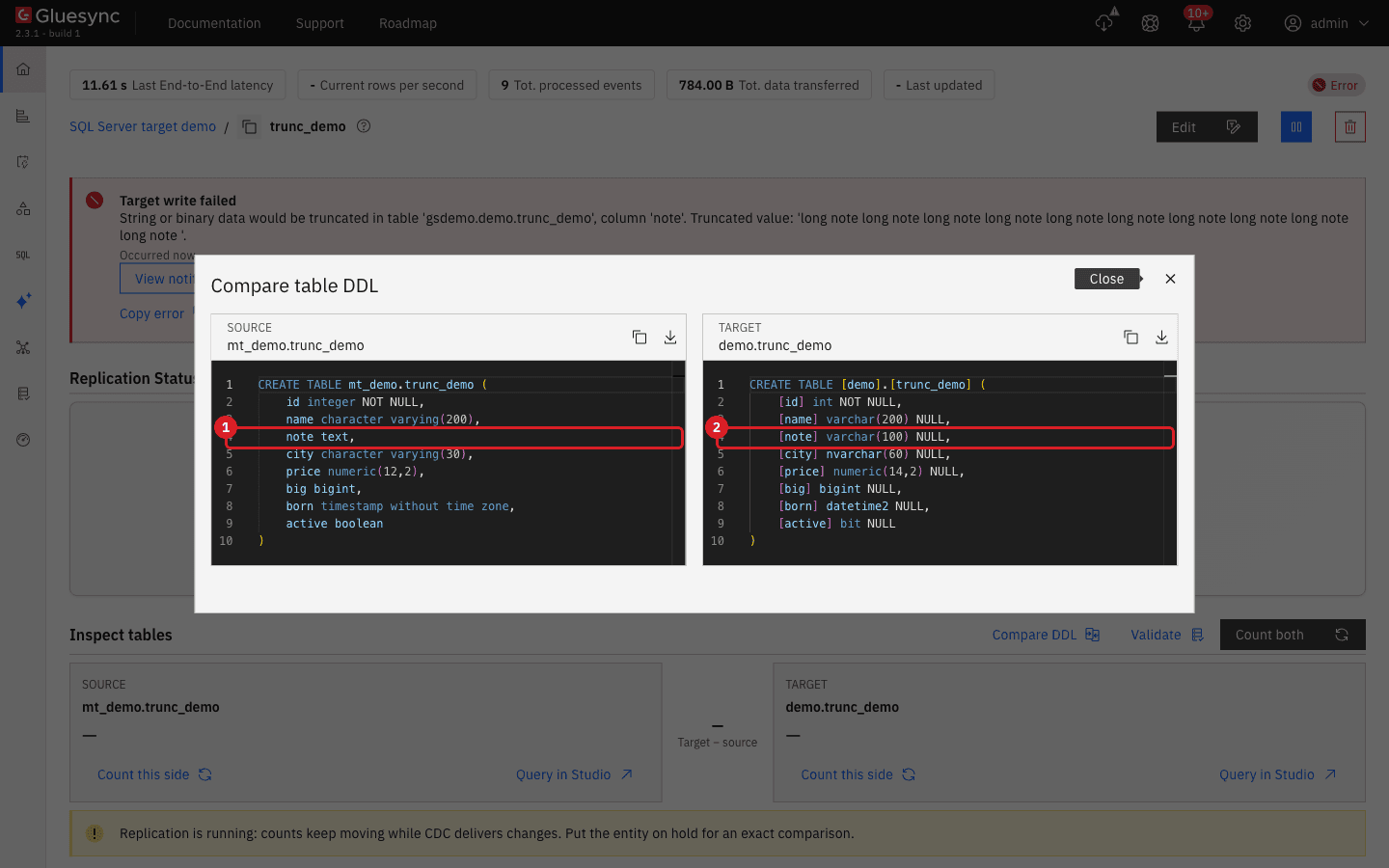The width and height of the screenshot is (1389, 868).
Task: Click the target line '[born] datetime2 NULL,'
Action: pyautogui.click(x=854, y=506)
